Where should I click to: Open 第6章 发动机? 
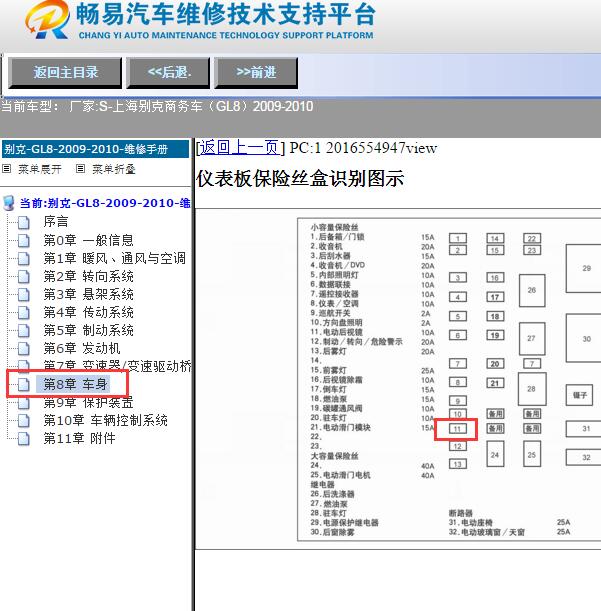[82, 348]
